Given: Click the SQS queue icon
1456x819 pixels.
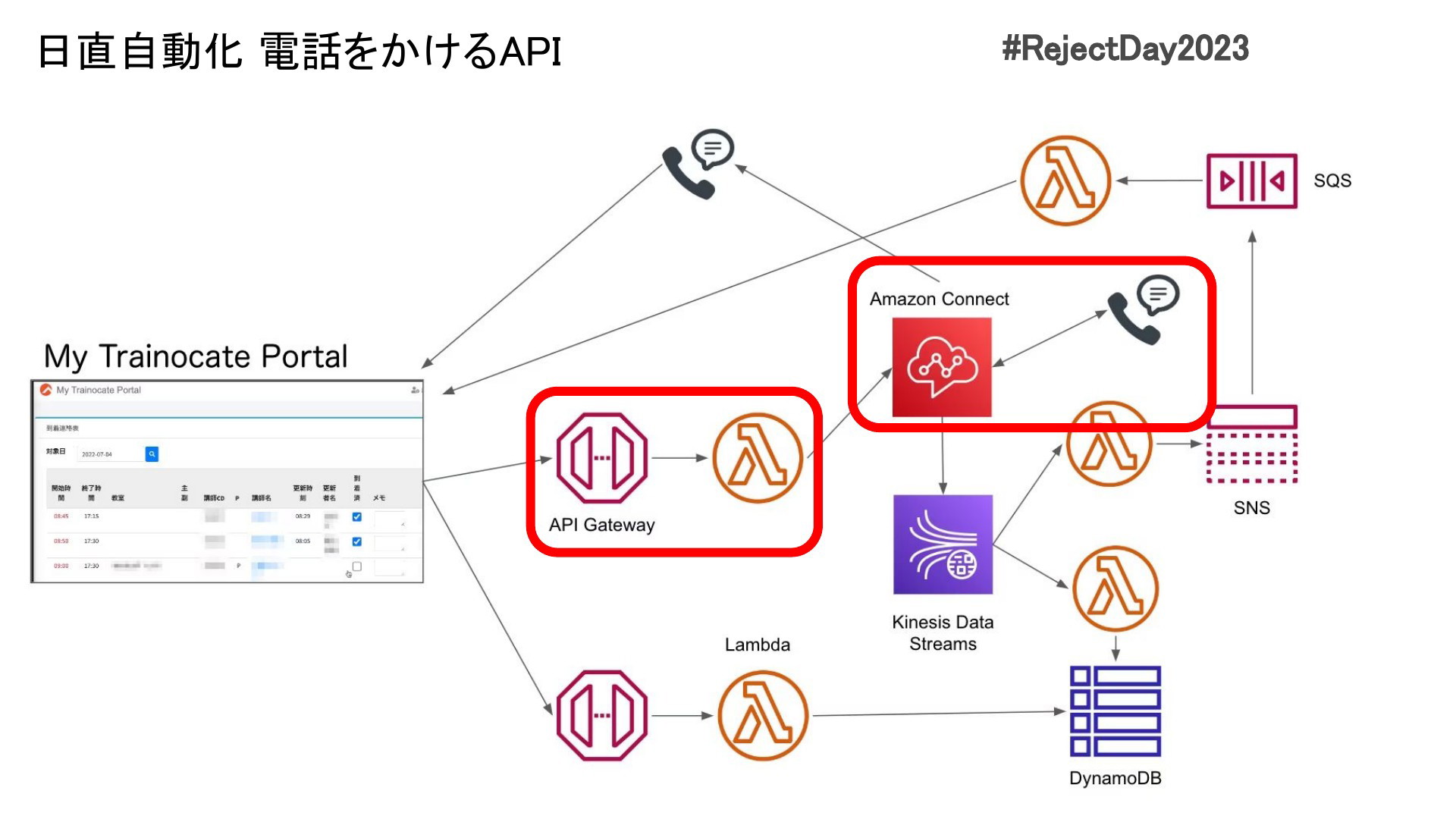Looking at the screenshot, I should pyautogui.click(x=1251, y=181).
